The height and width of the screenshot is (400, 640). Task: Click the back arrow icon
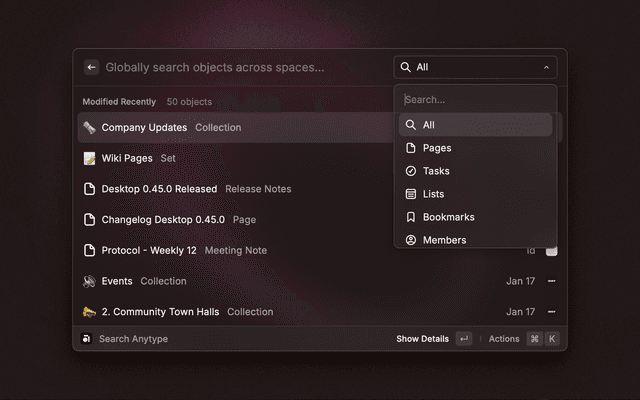[91, 68]
